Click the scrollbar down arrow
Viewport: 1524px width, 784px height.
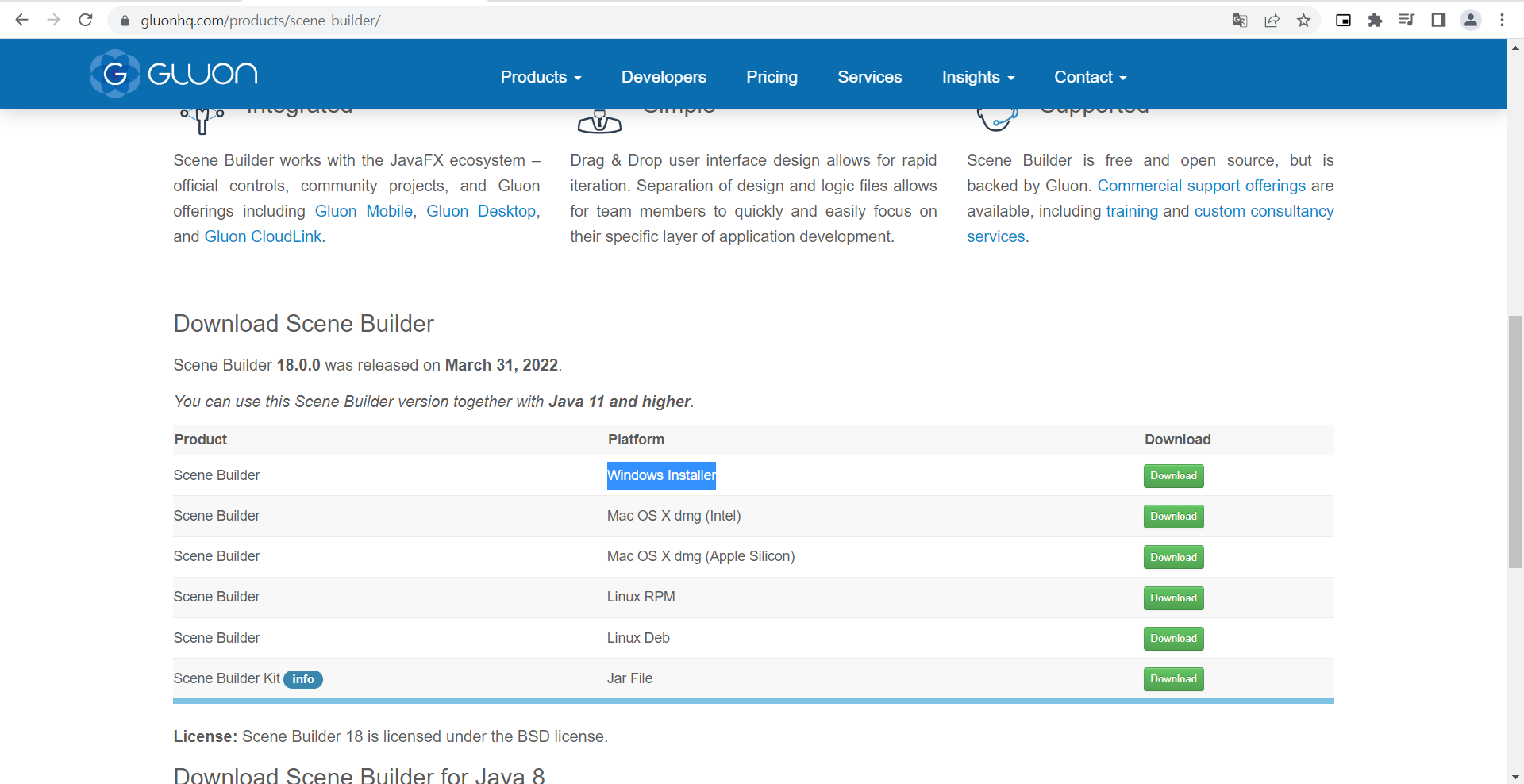1515,777
